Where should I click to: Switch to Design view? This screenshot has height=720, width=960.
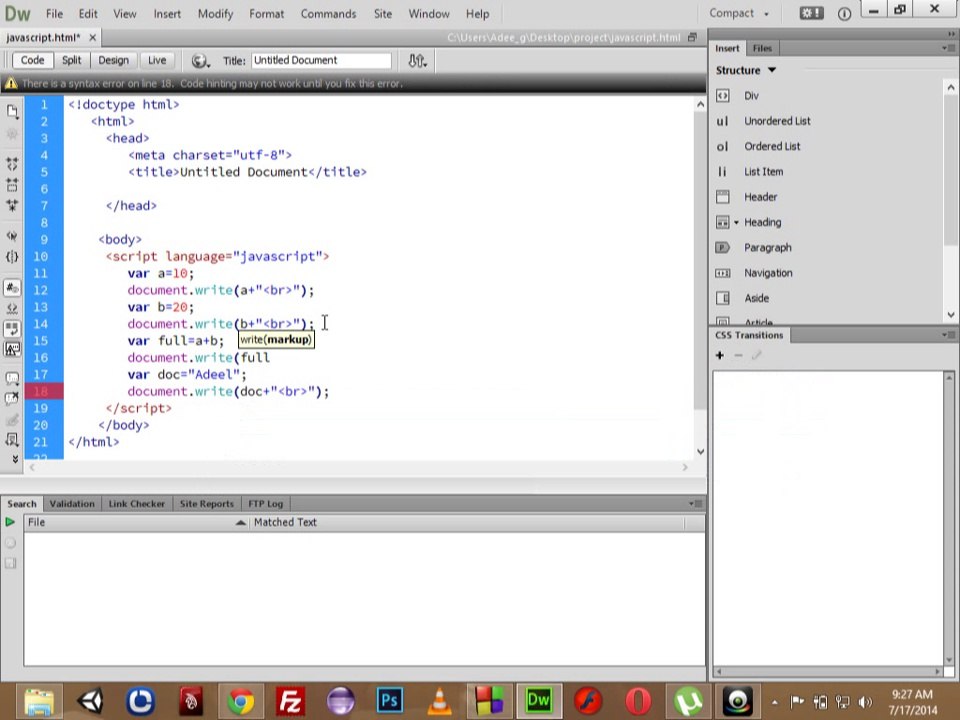[x=114, y=60]
